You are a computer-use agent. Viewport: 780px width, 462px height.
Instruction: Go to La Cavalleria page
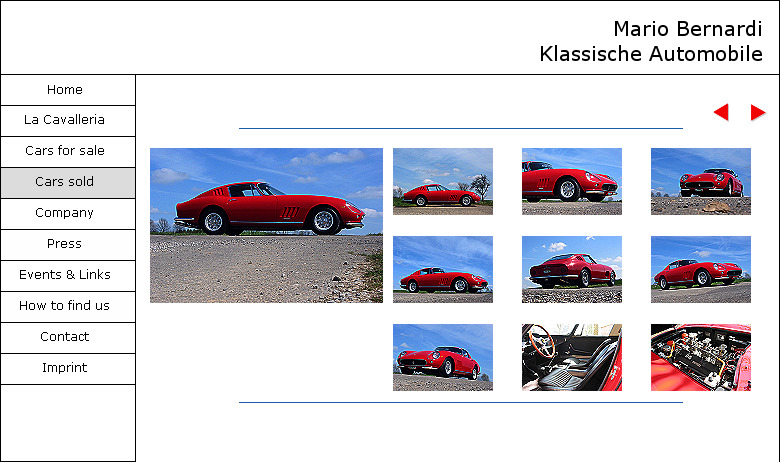68,121
